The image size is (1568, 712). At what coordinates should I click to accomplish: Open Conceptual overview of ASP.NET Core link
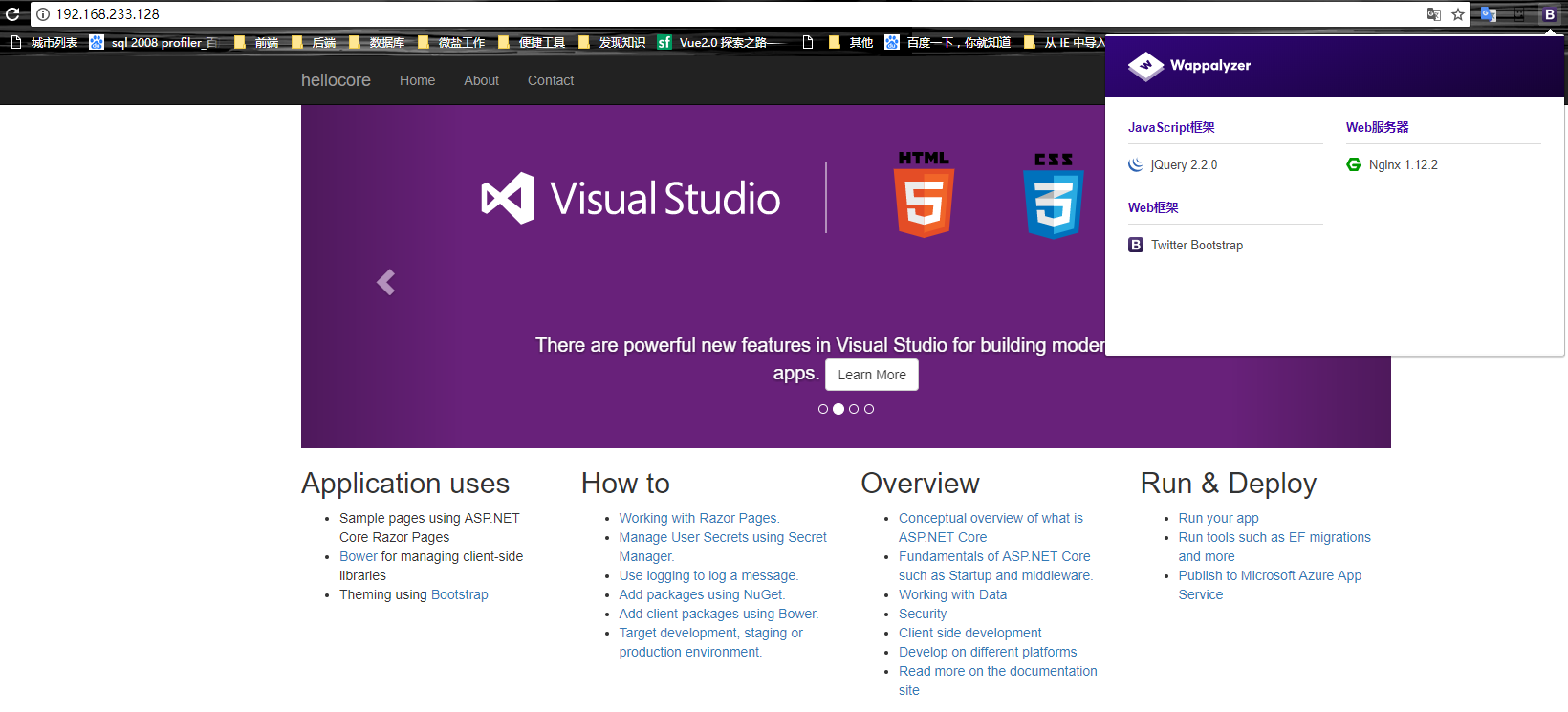(x=991, y=528)
